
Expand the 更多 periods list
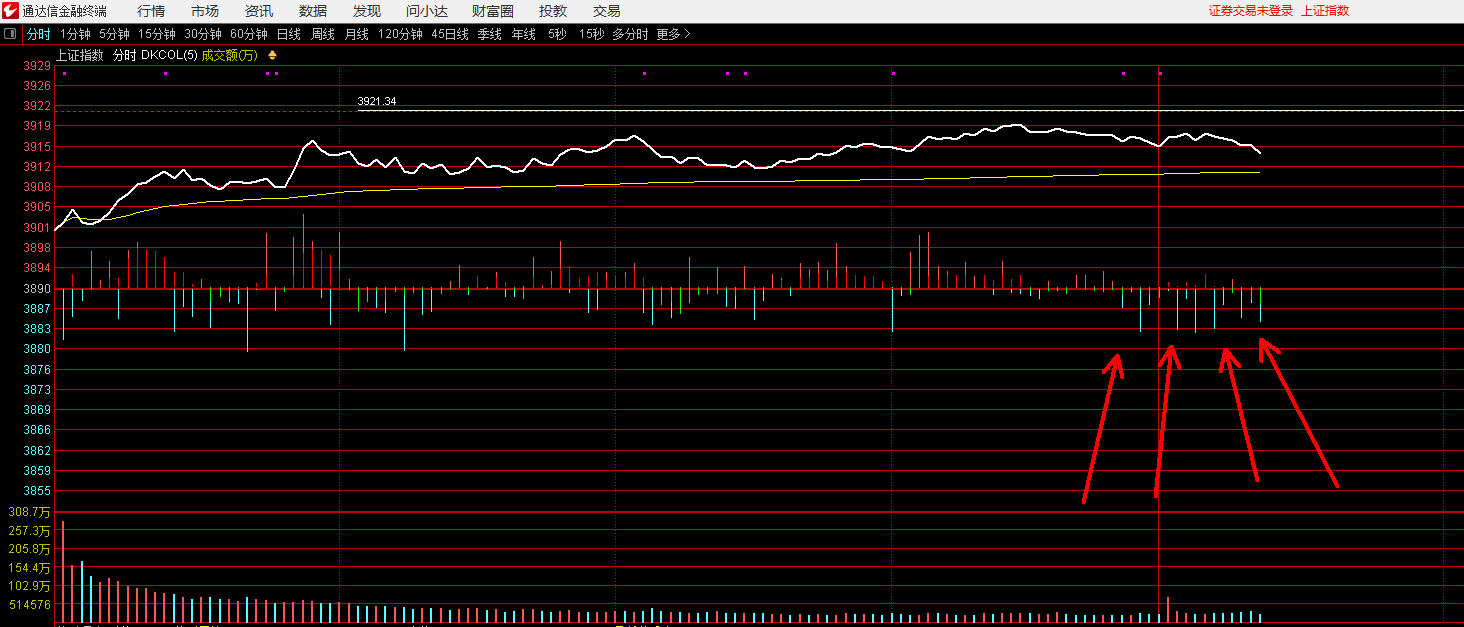tap(673, 34)
